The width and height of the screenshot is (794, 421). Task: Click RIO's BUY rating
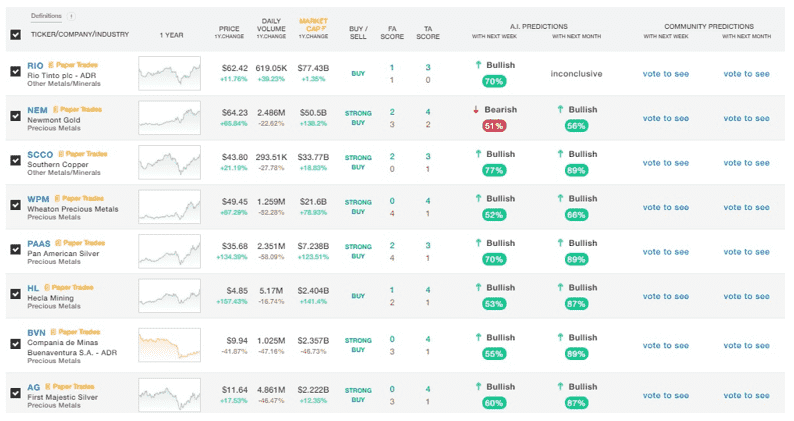[358, 73]
